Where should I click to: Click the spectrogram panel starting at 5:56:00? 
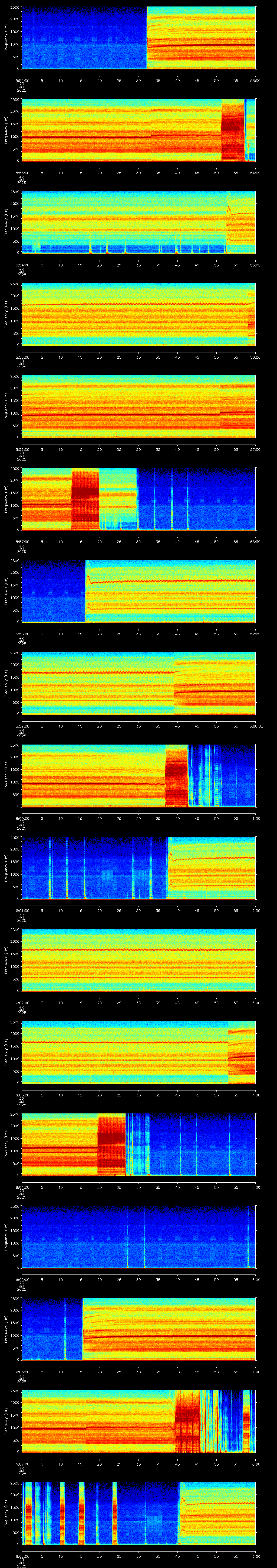tap(138, 407)
